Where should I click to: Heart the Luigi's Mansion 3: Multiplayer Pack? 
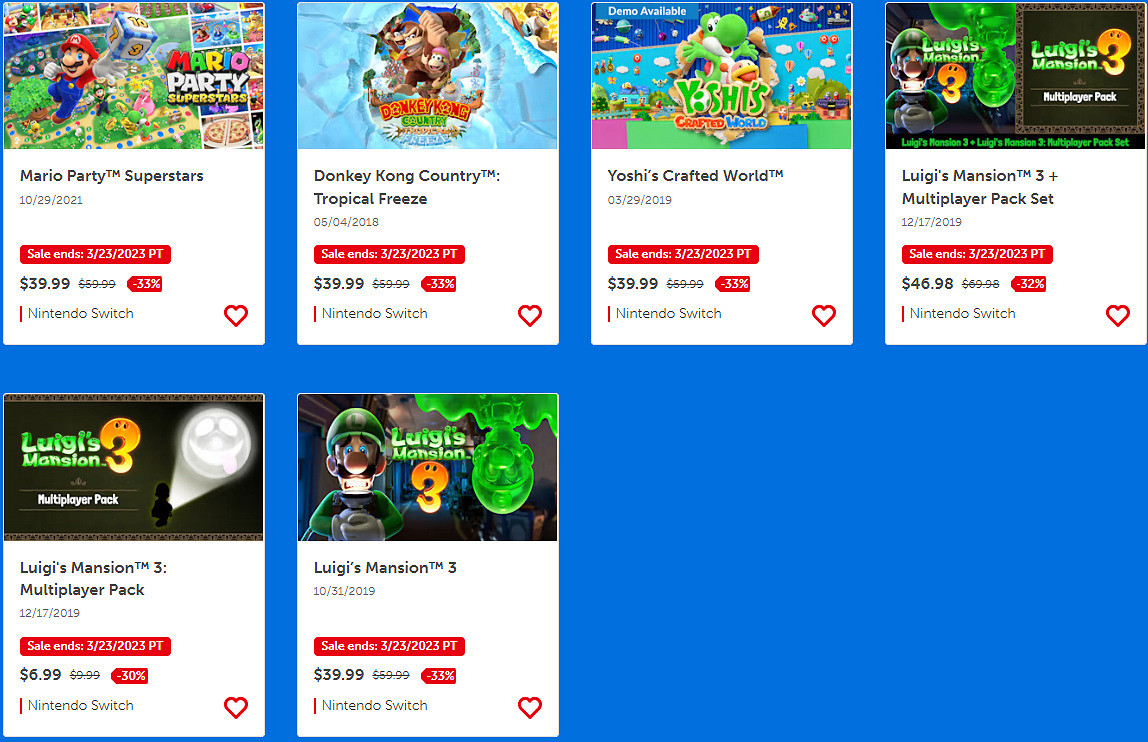[236, 708]
